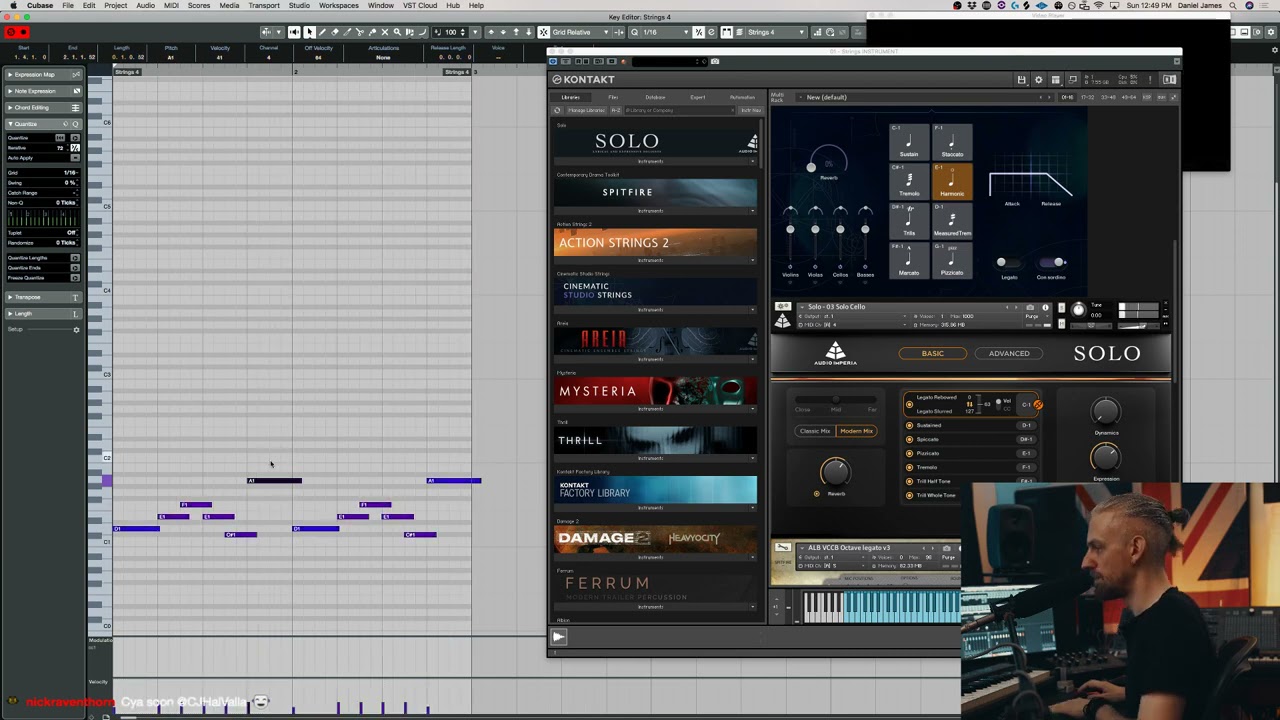Apply Quantize Lengths button
Screen dimensions: 1280x720
click(x=75, y=258)
